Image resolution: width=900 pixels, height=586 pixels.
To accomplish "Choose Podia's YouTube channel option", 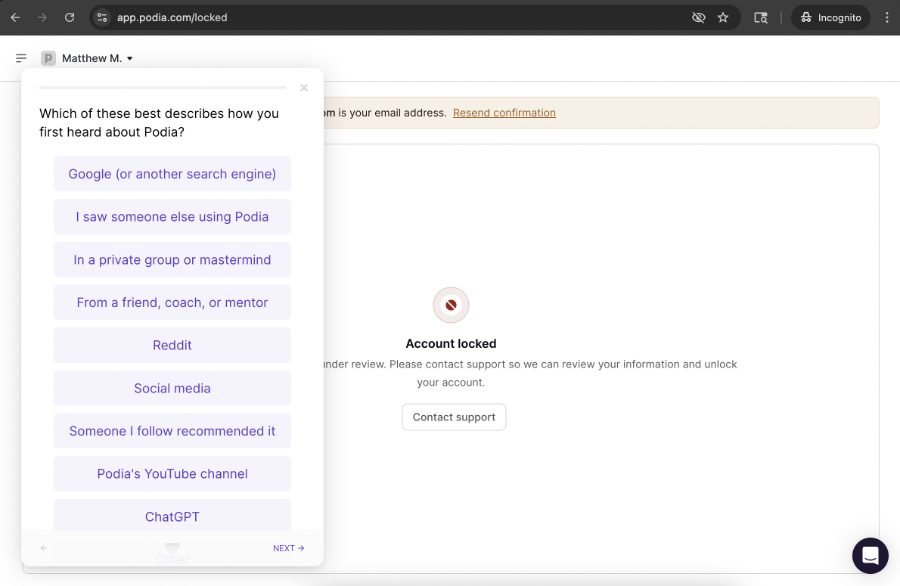I will pos(172,474).
